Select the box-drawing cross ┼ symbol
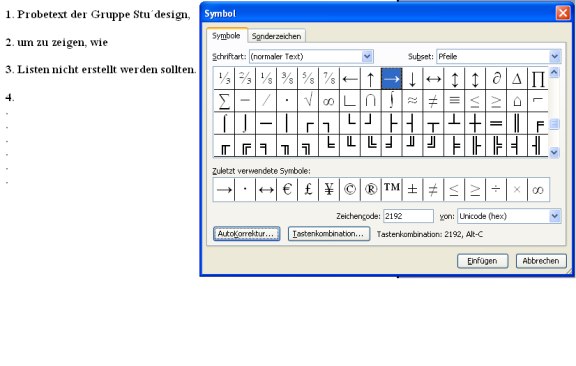Screen dimensions: 576x366 click(475, 123)
